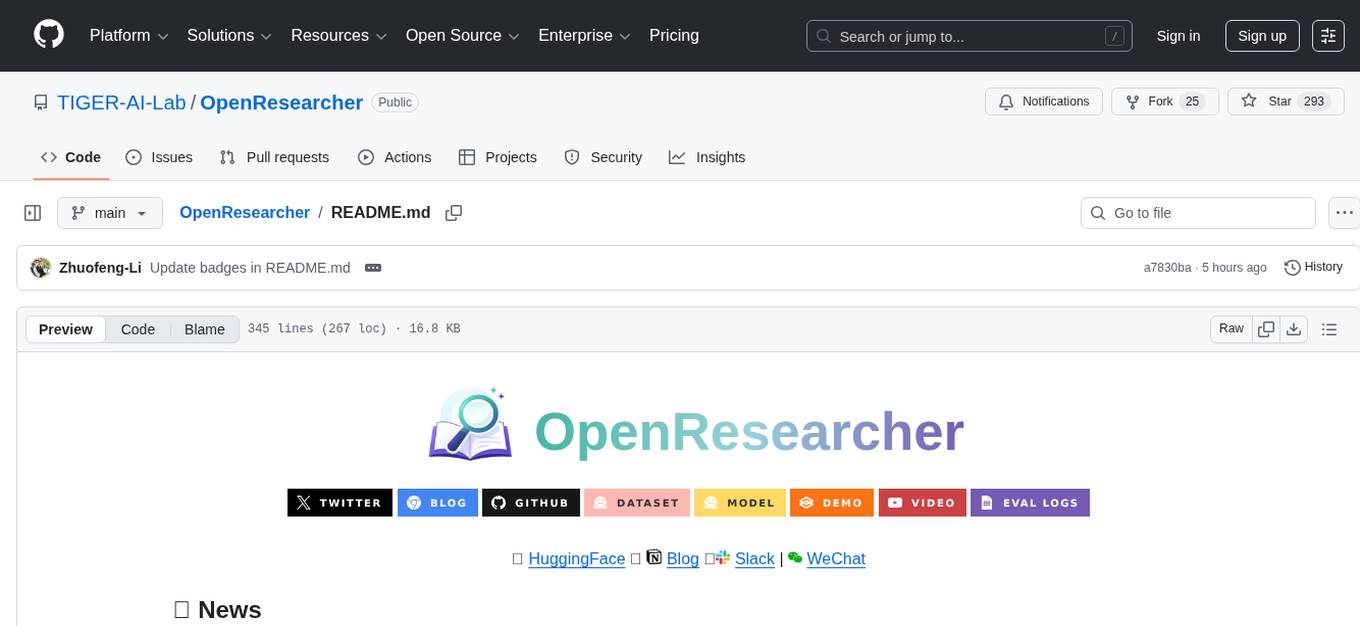The height and width of the screenshot is (626, 1360).
Task: Open the appearance settings grid icon
Action: tap(1327, 35)
